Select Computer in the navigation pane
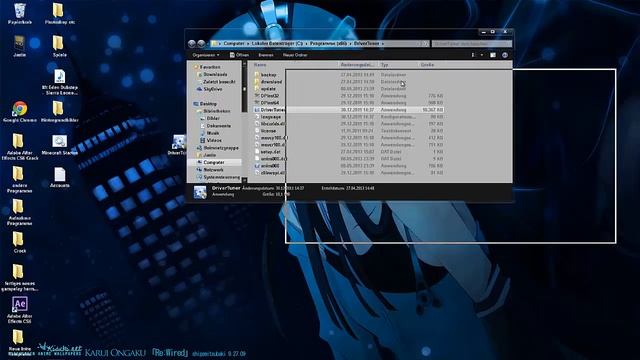The height and width of the screenshot is (360, 640). coord(213,162)
